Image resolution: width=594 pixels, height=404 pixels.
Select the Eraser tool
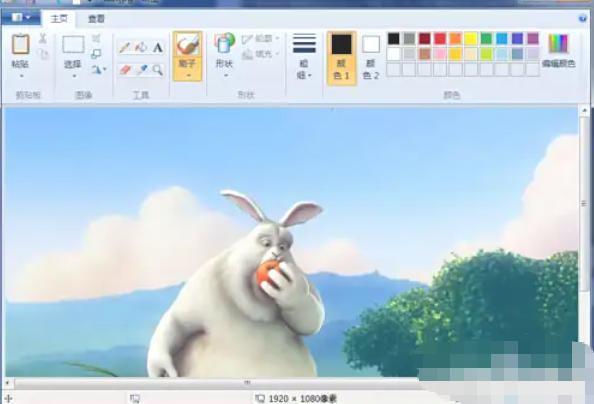pyautogui.click(x=125, y=70)
